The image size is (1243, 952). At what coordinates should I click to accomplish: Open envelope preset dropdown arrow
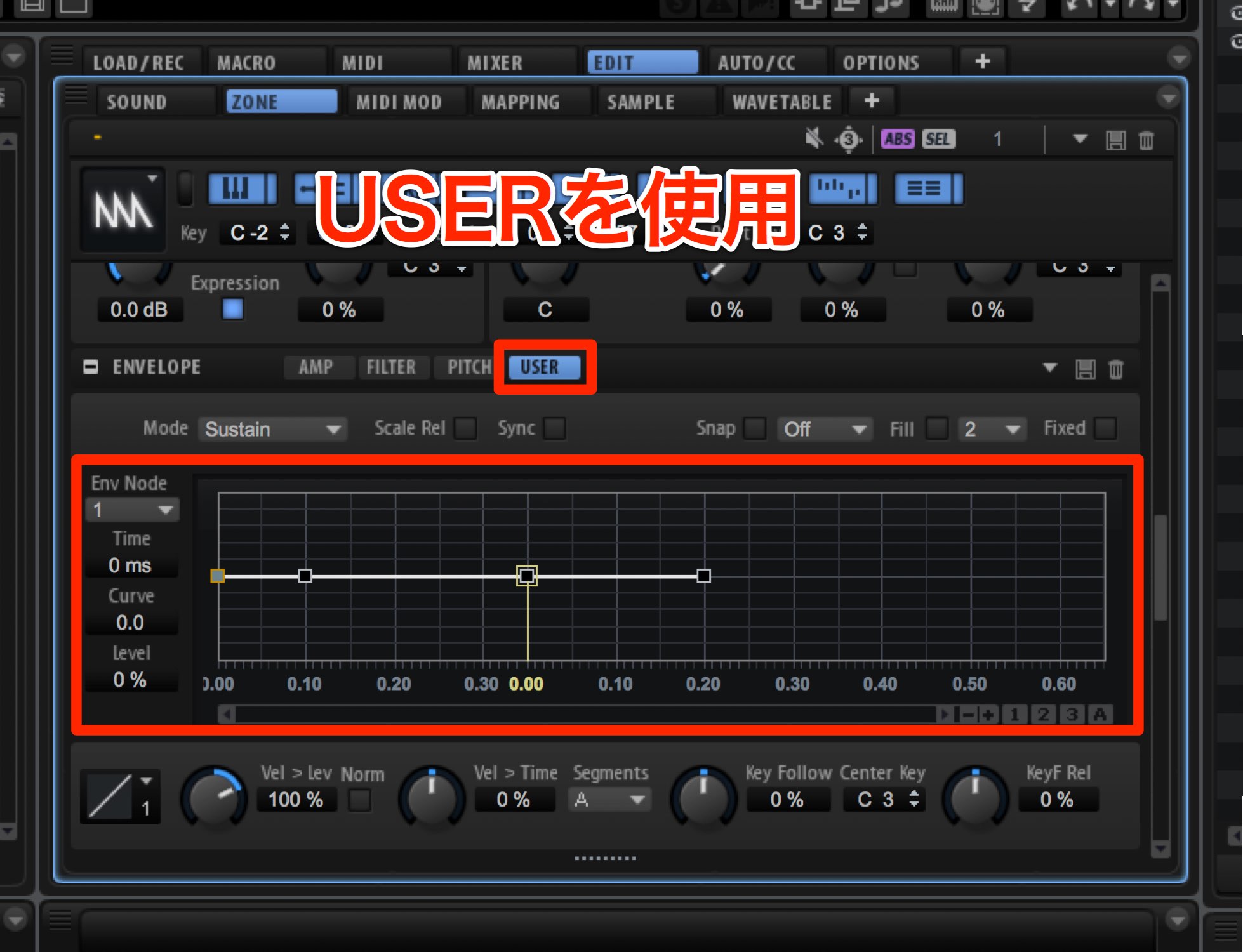(x=1050, y=367)
